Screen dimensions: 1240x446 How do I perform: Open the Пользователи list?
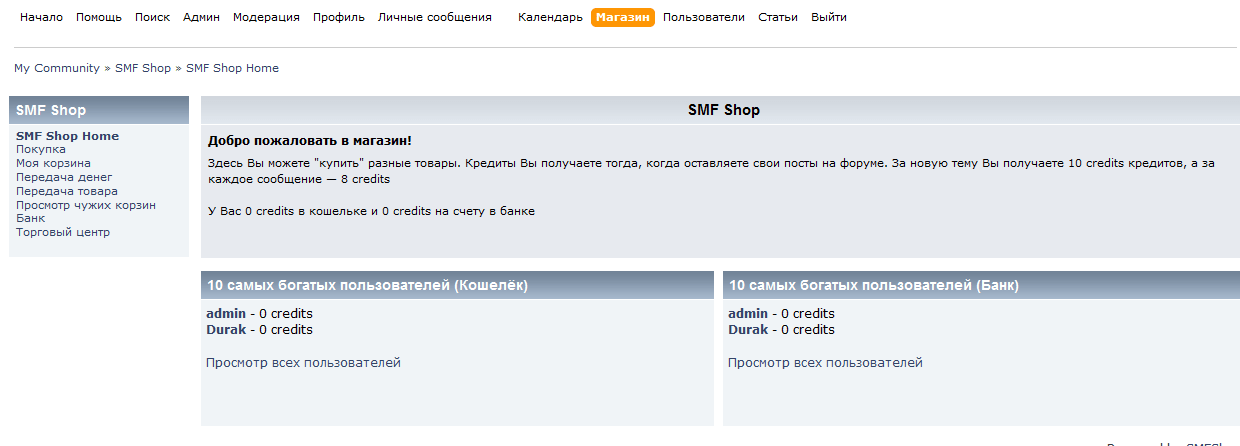pyautogui.click(x=703, y=17)
